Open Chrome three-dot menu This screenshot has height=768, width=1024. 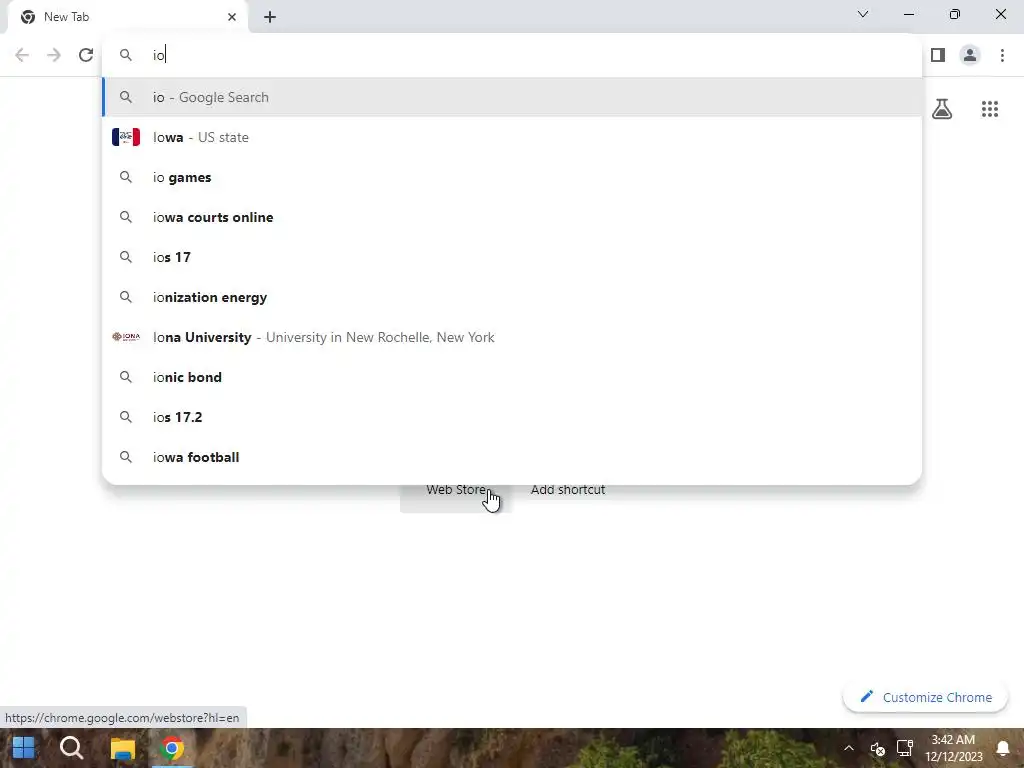tap(1002, 55)
